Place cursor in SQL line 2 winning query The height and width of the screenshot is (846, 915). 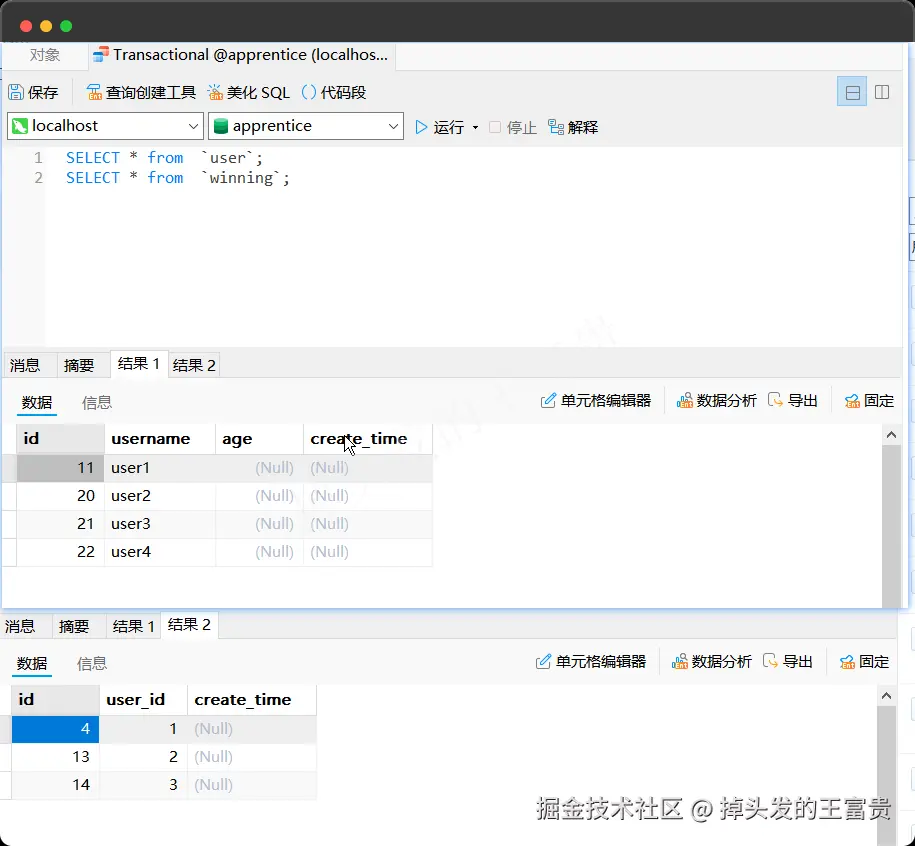(177, 178)
